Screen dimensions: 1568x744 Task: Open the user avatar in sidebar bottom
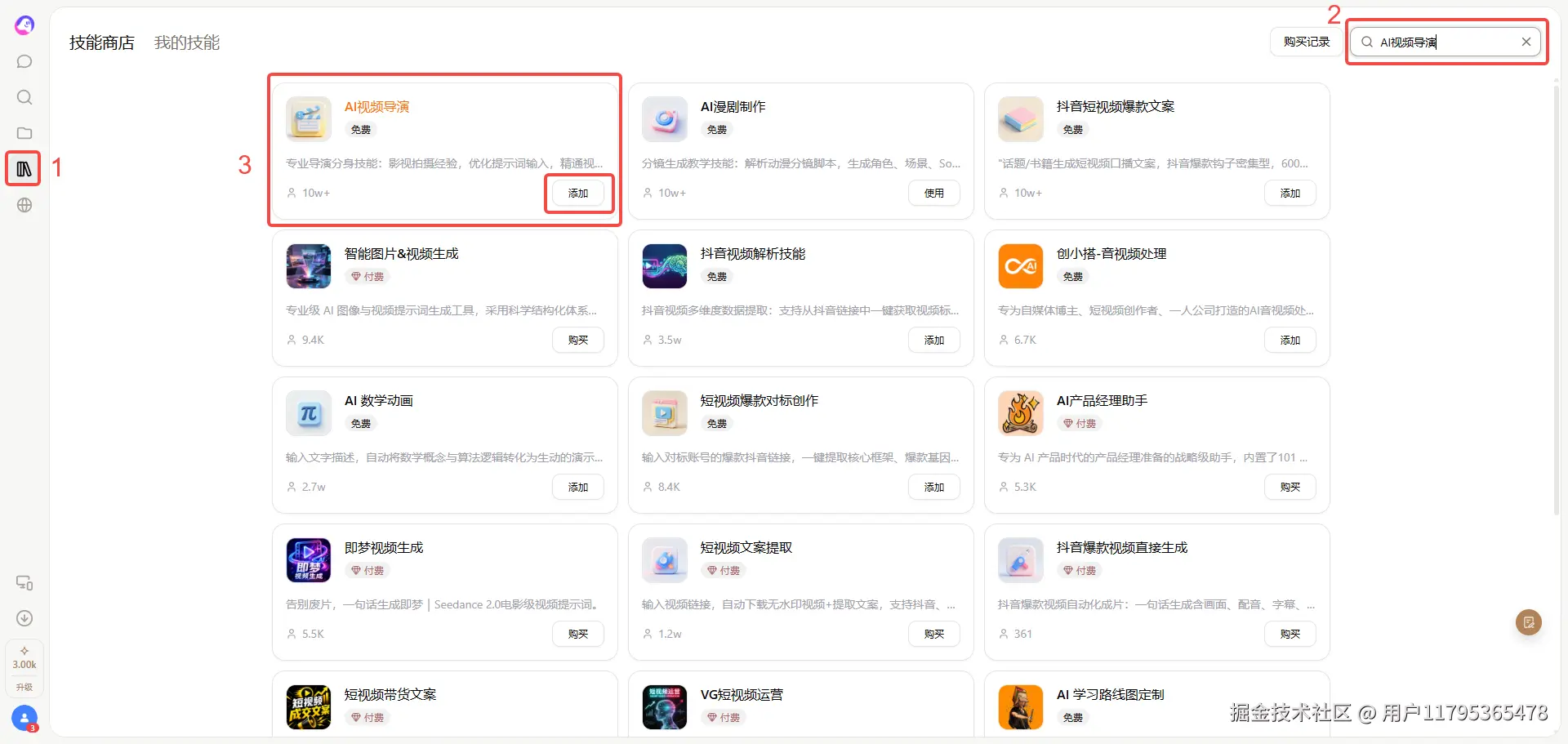[x=24, y=719]
